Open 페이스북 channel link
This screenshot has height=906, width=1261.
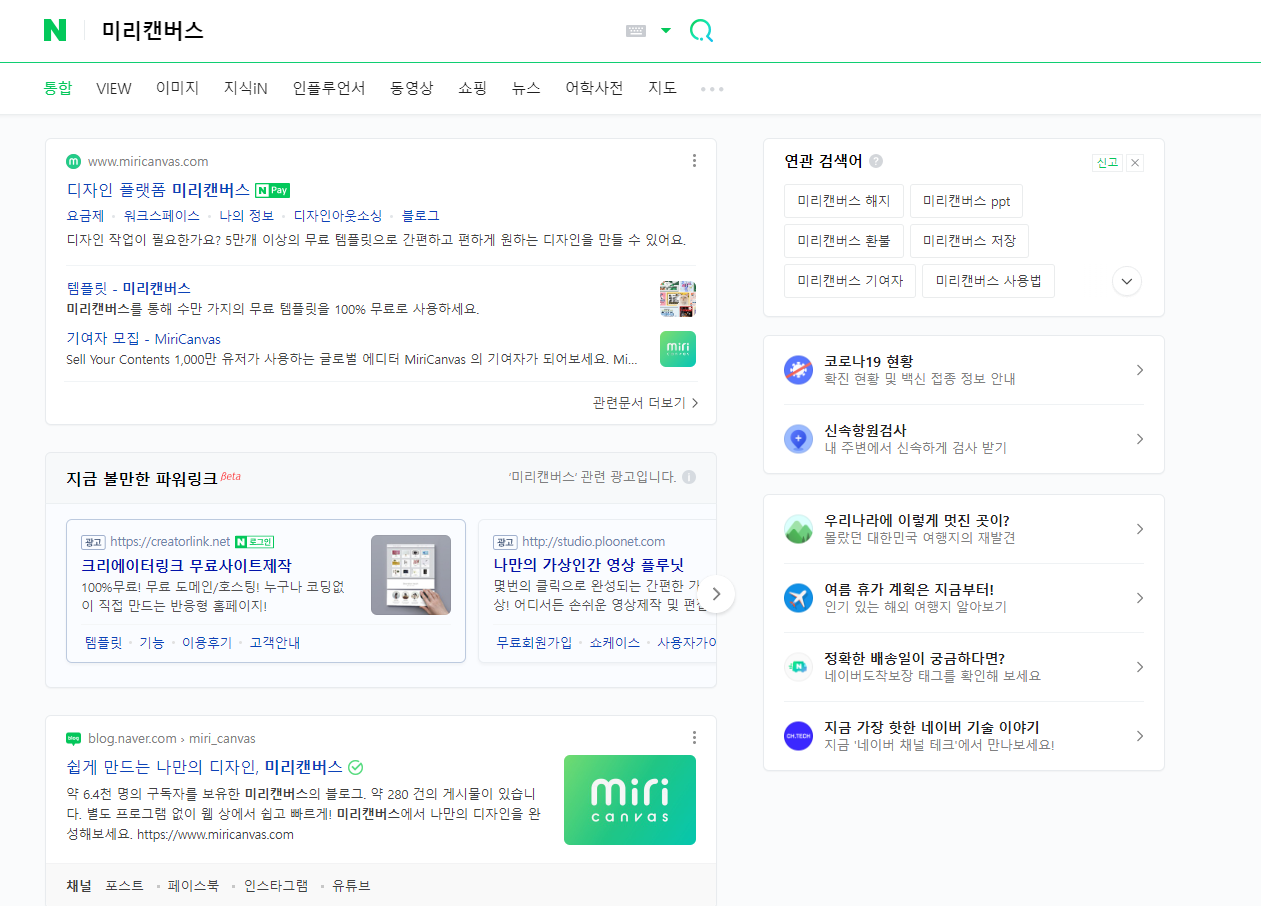(x=194, y=886)
